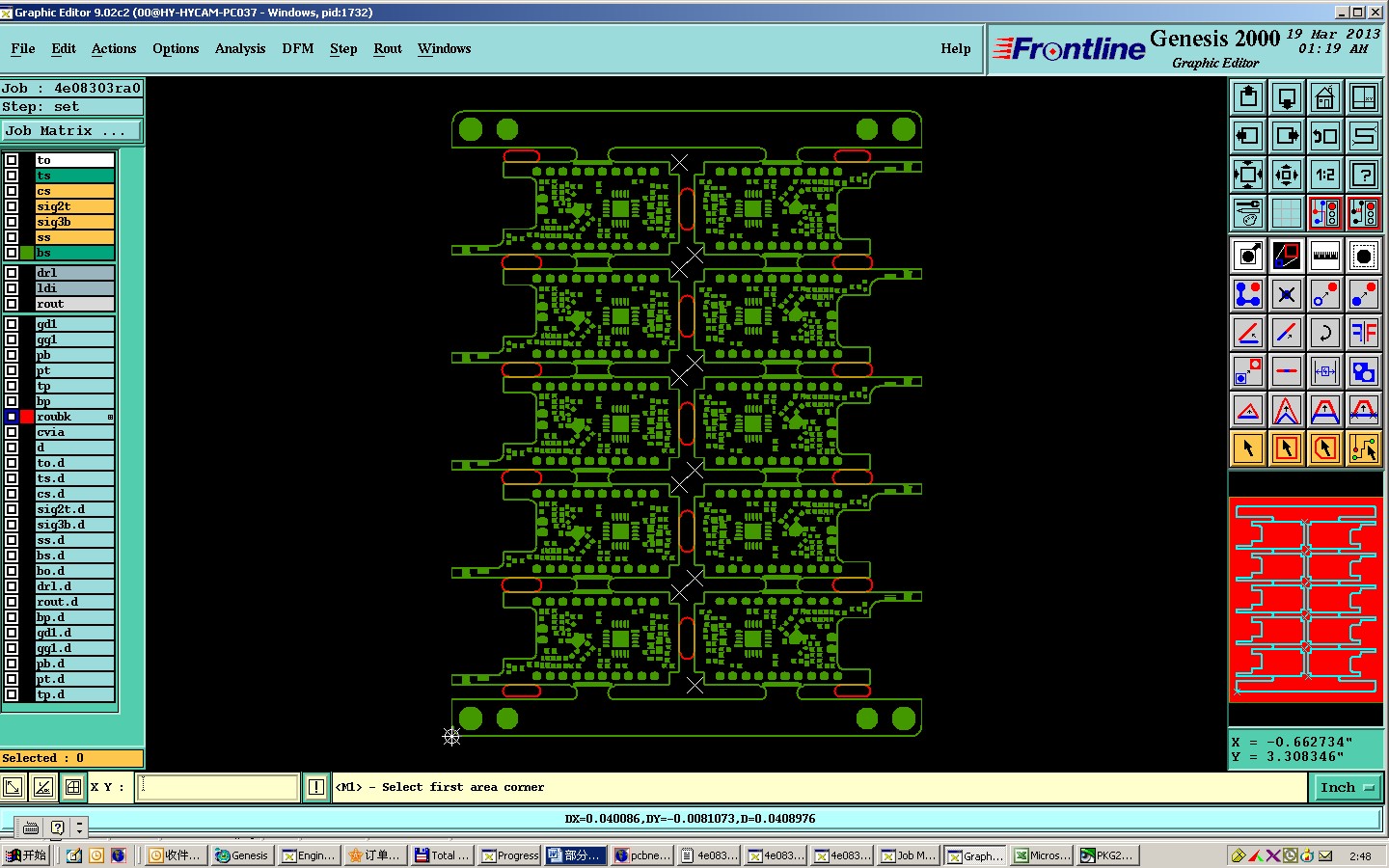Viewport: 1389px width, 868px height.
Task: Click the connected blue-red nodes icon
Action: click(x=1248, y=294)
